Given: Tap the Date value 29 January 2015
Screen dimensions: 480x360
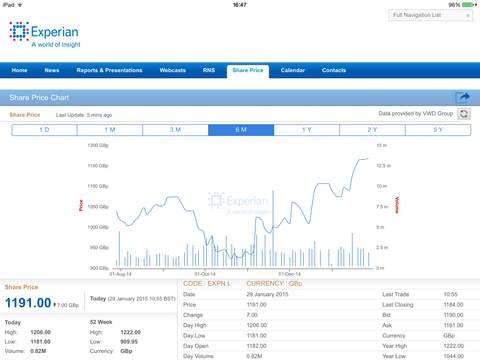Looking at the screenshot, I should point(267,294).
